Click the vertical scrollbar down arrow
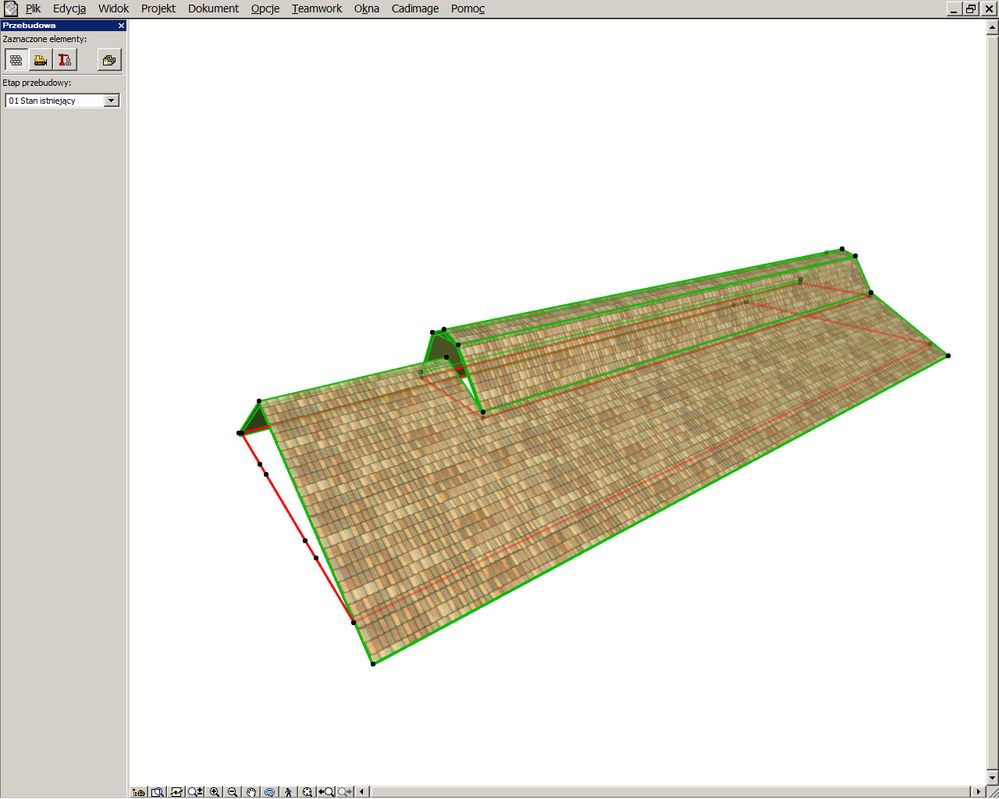The width and height of the screenshot is (999, 799). 993,779
